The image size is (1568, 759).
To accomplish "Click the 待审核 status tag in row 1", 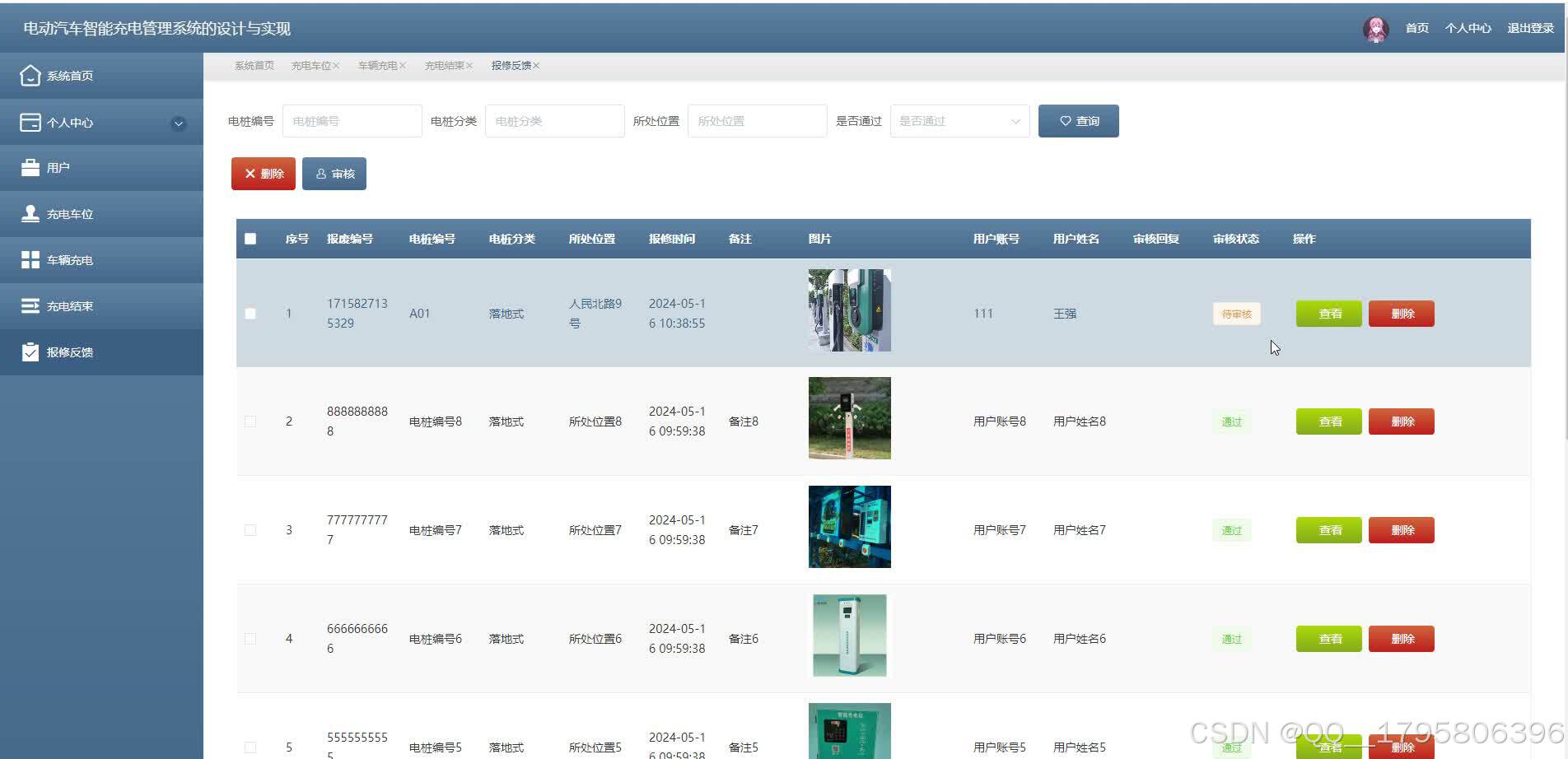I will [x=1236, y=314].
